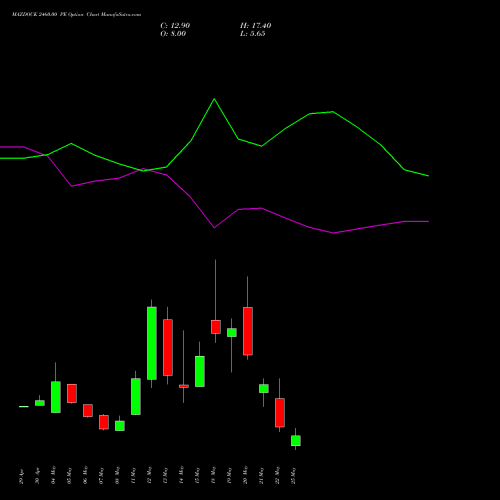Click the green candle for 04 May
The image size is (500, 500).
click(x=56, y=397)
